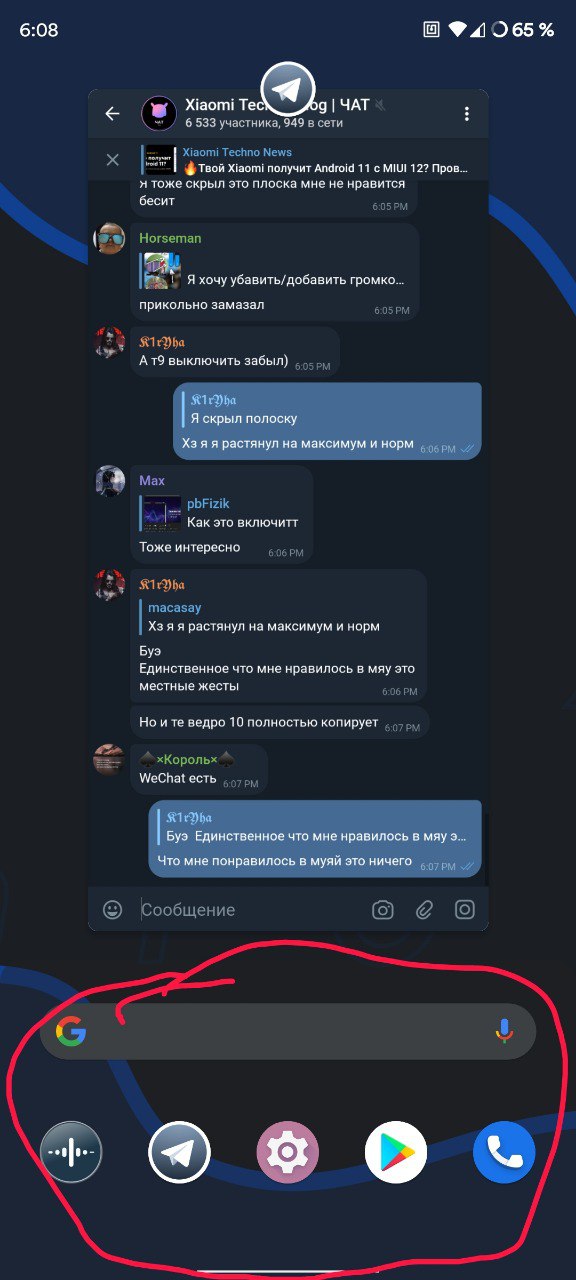
Task: Tap the Сообщение message input field
Action: (250, 909)
